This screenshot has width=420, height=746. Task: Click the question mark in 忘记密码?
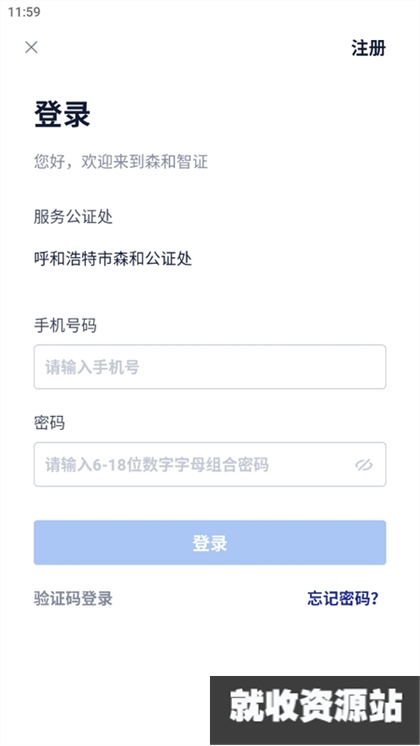coord(374,599)
